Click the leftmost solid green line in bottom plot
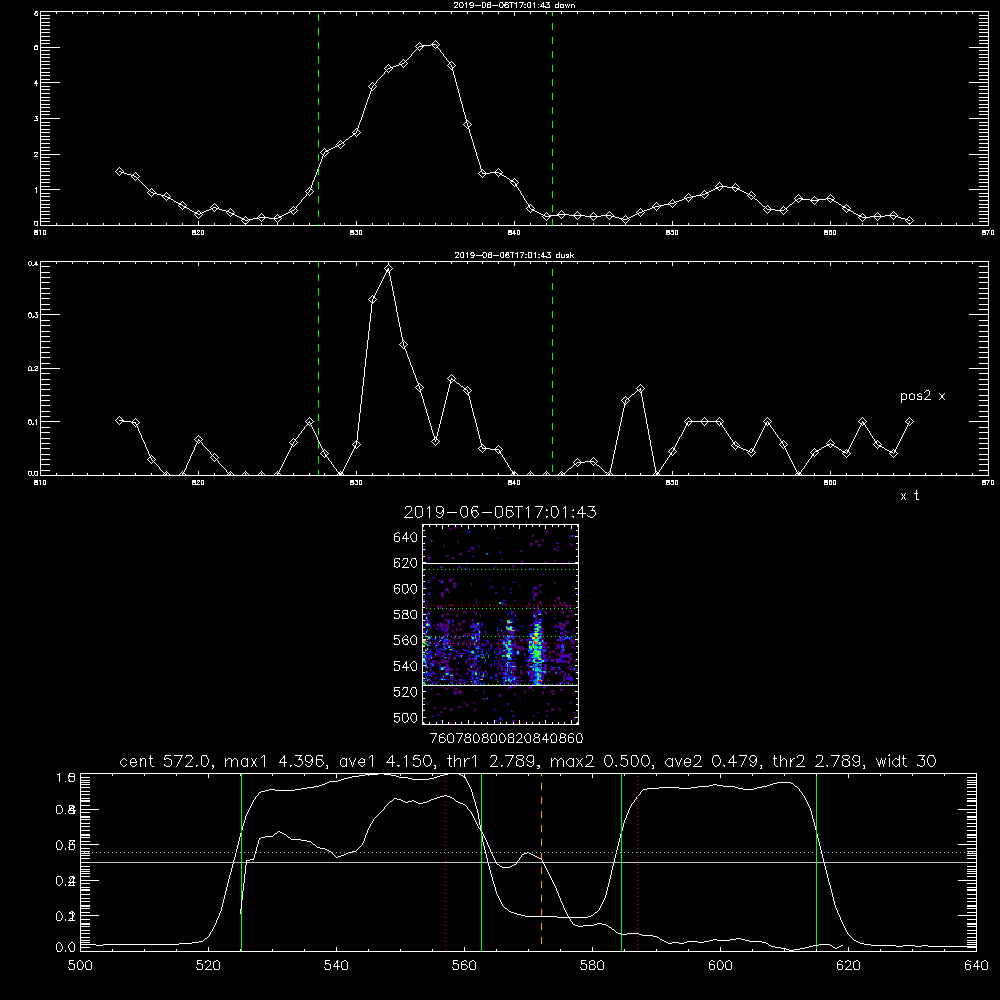The height and width of the screenshot is (1000, 1000). click(241, 862)
